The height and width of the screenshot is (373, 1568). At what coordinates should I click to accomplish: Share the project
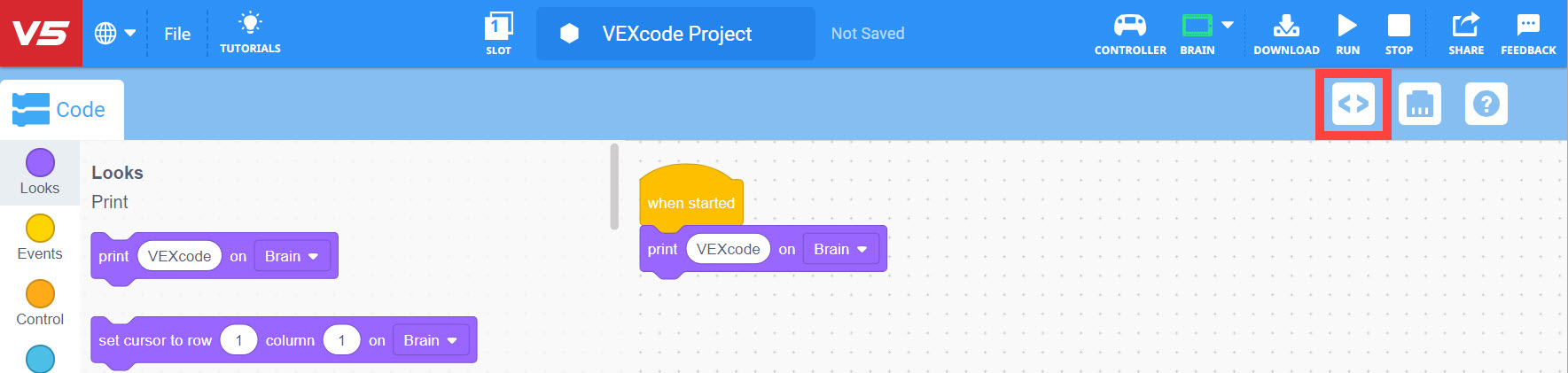tap(1465, 34)
